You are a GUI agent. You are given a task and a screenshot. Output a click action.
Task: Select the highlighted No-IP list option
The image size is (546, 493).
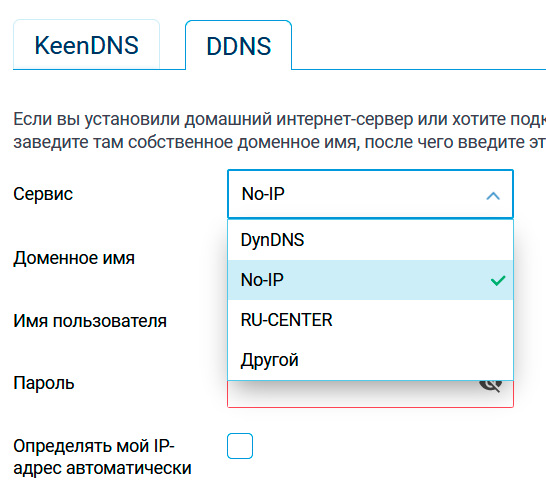tap(370, 280)
